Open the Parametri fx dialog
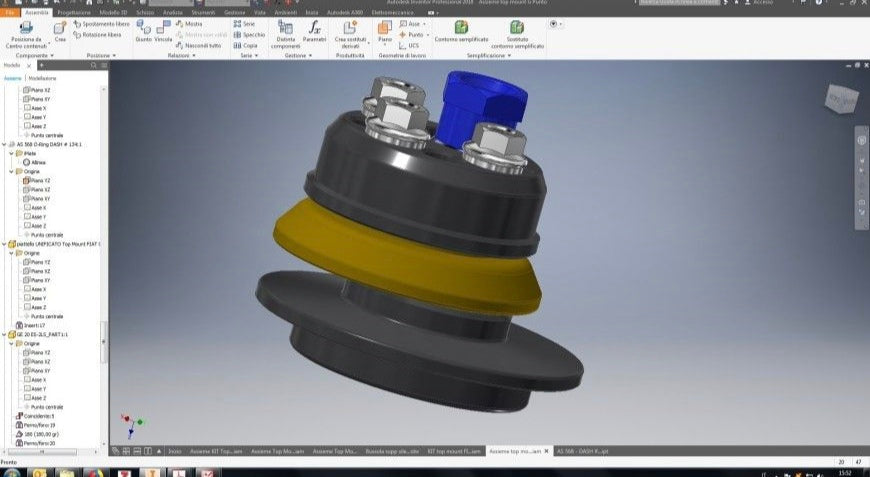Screen dimensions: 870x477 [315, 31]
